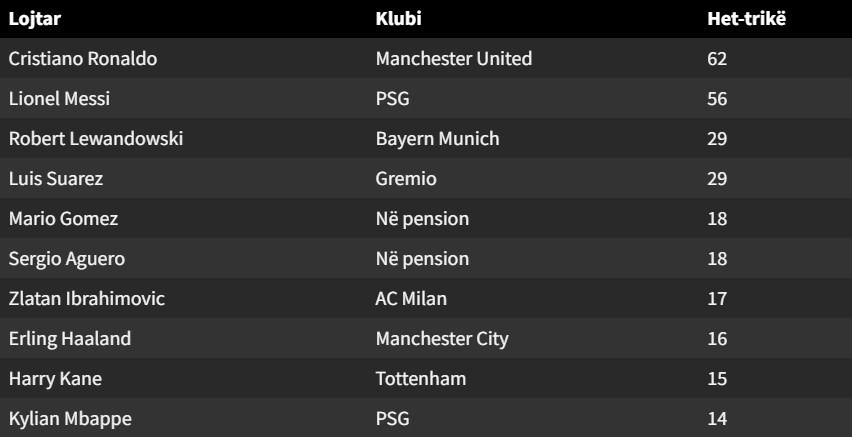The image size is (852, 437).
Task: Click the Luis Suarez row name
Action: [x=55, y=178]
